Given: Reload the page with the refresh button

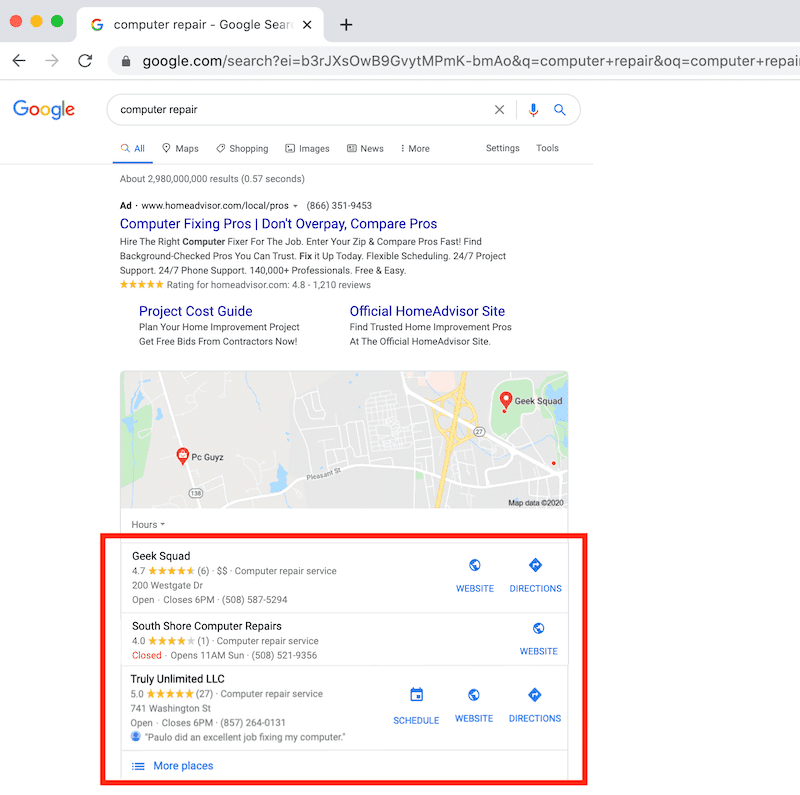Looking at the screenshot, I should point(85,60).
